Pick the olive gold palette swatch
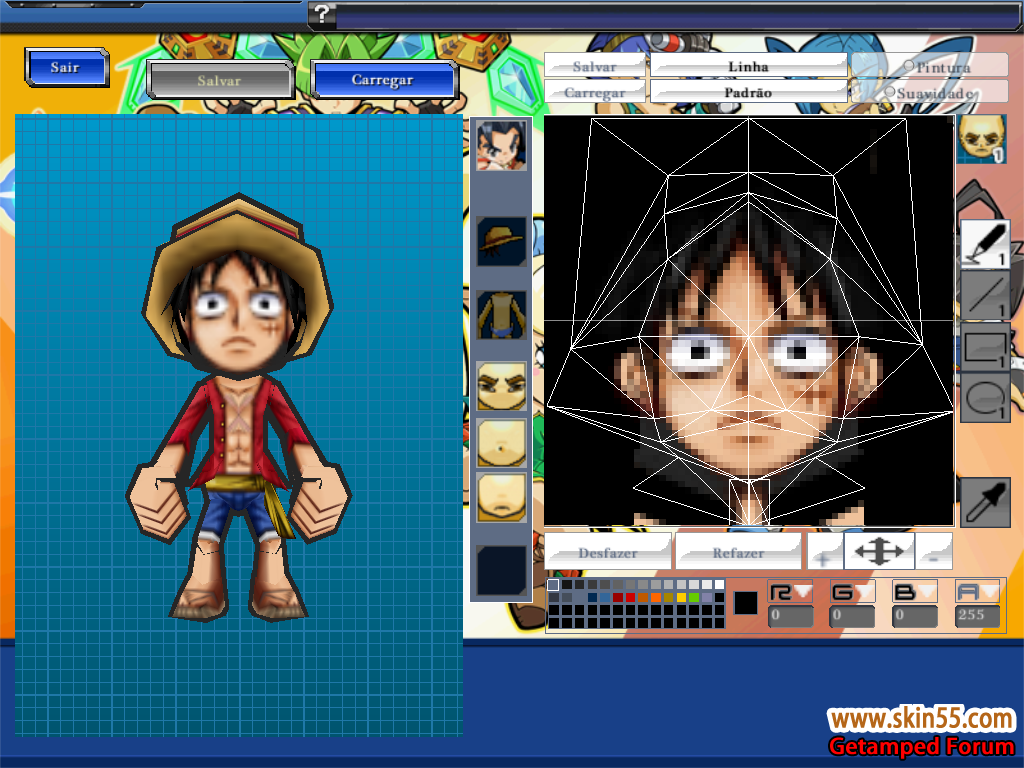1024x768 pixels. pos(668,597)
